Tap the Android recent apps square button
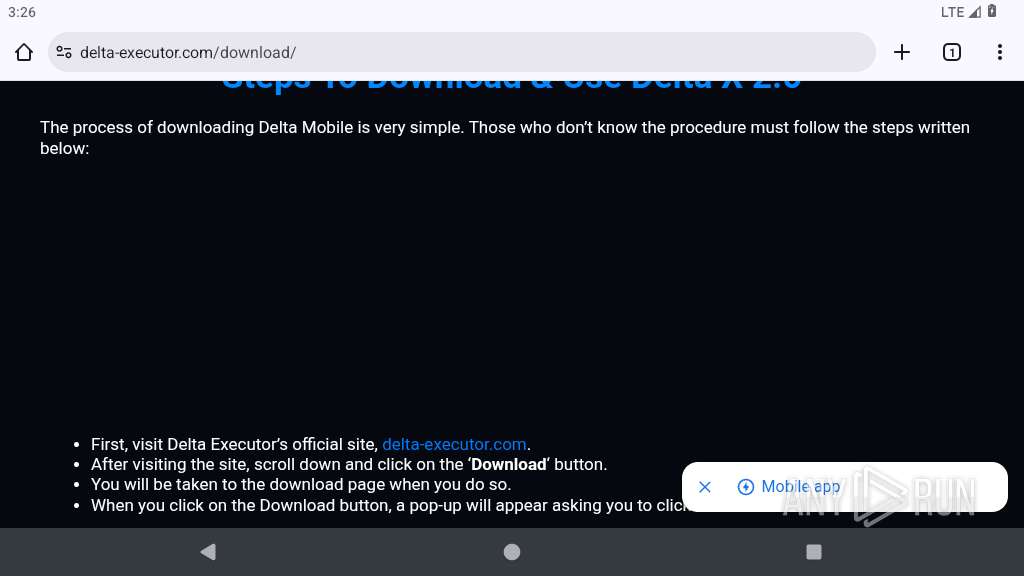This screenshot has height=576, width=1024. click(x=814, y=552)
